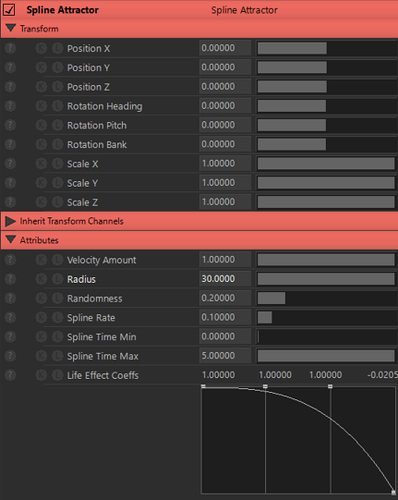This screenshot has width=398, height=500.
Task: Click the Scale Y slider bar
Action: [x=327, y=183]
